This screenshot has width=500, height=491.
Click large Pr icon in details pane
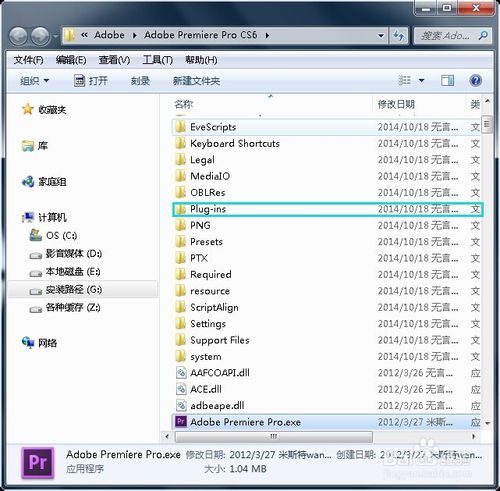coord(38,463)
